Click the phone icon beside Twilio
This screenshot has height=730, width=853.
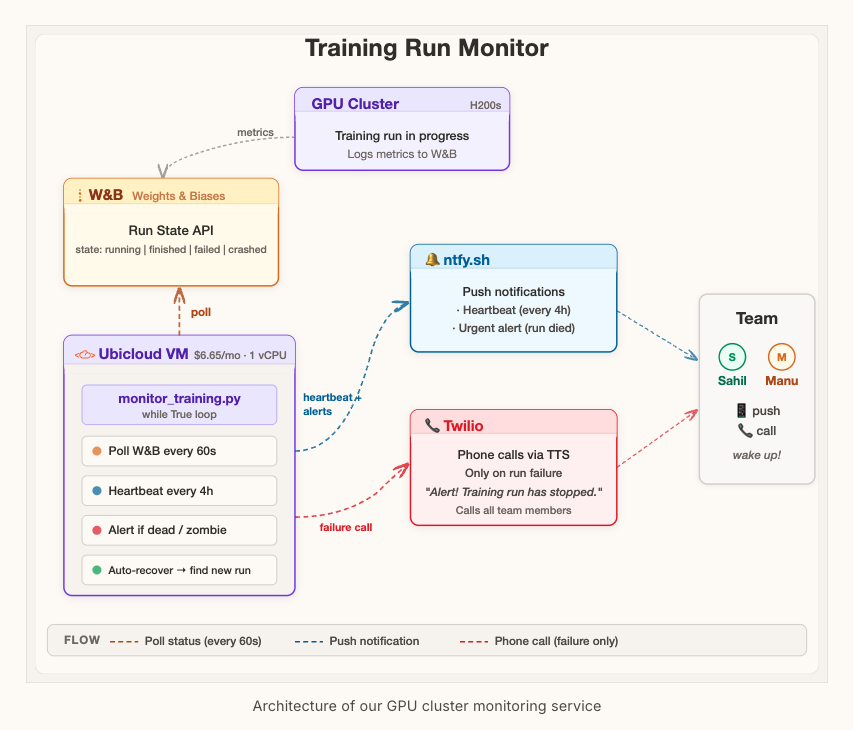(x=432, y=425)
